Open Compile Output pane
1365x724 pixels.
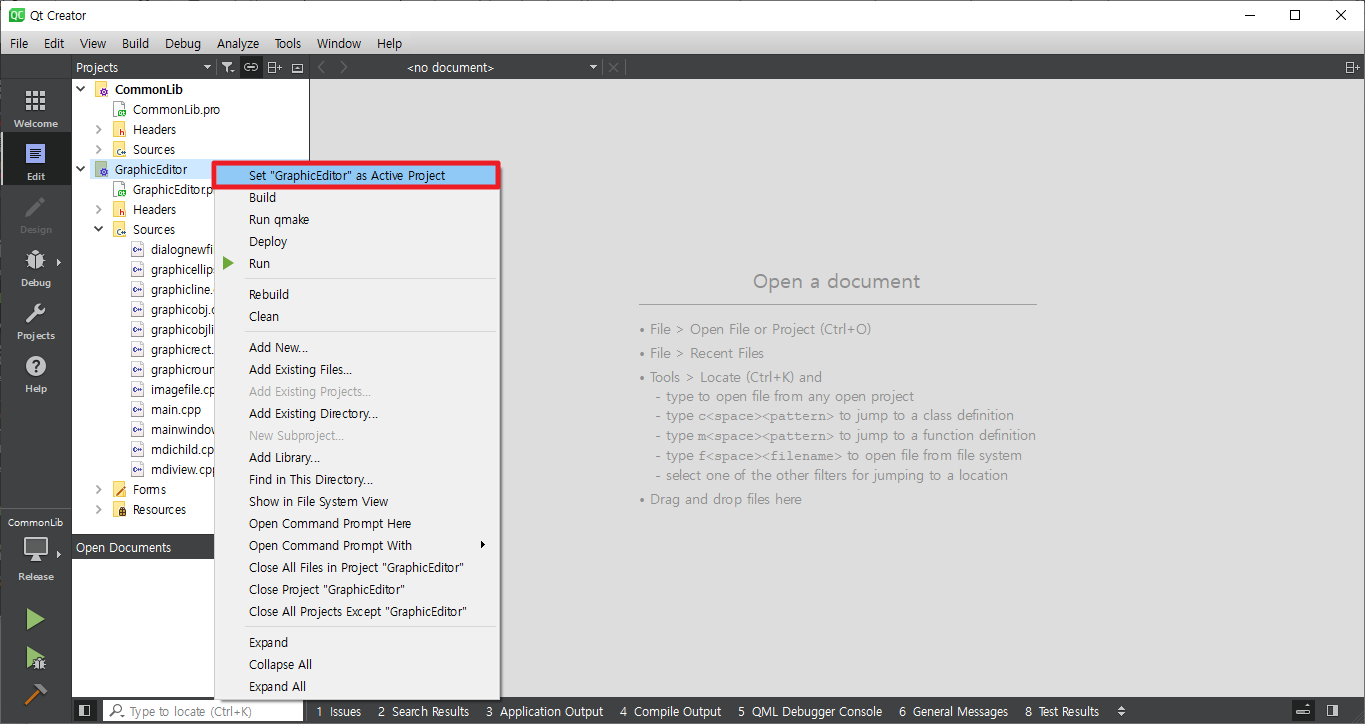coord(670,711)
